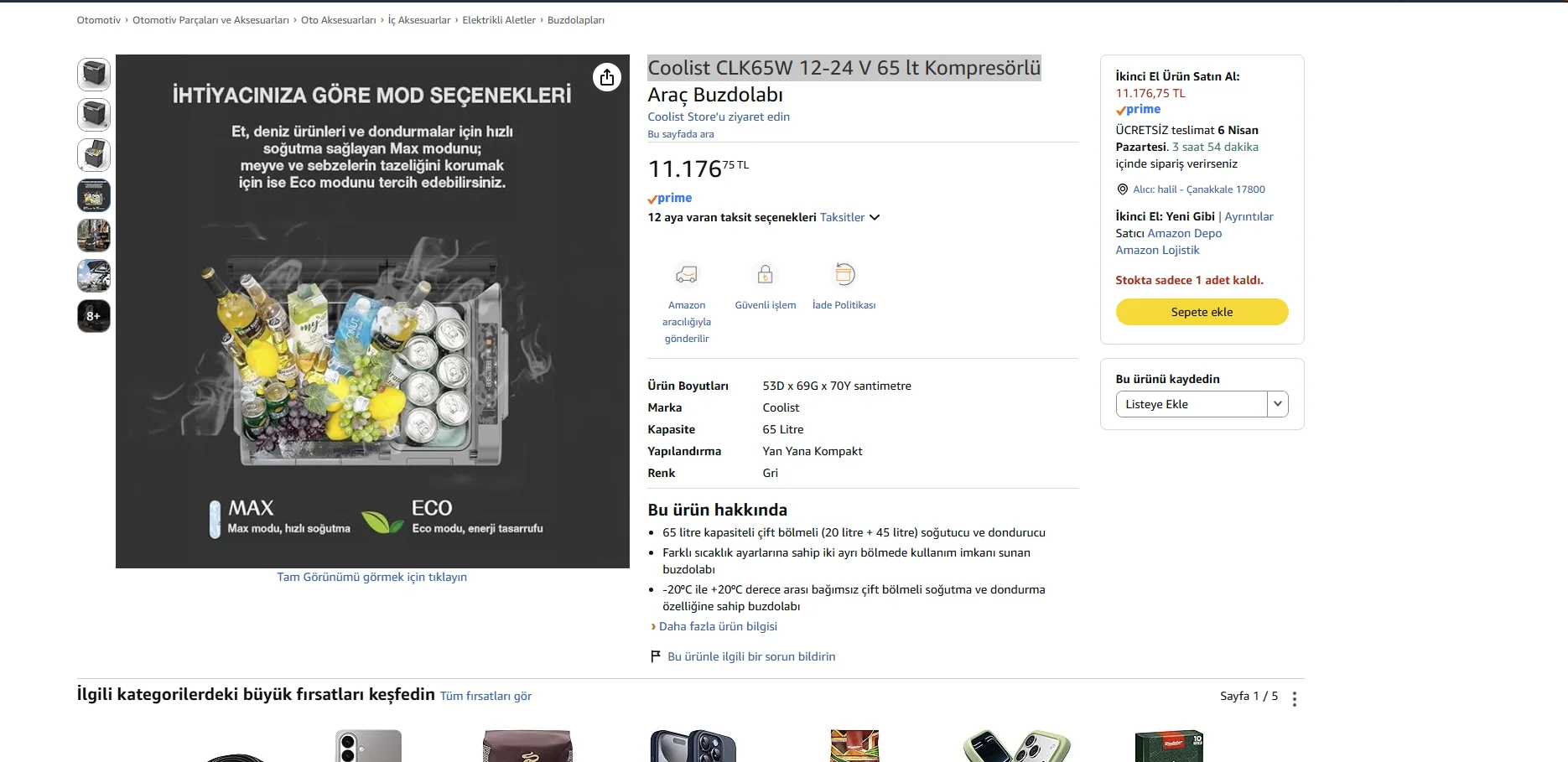The width and height of the screenshot is (1568, 762).
Task: Click the report issue flag icon
Action: click(x=656, y=656)
